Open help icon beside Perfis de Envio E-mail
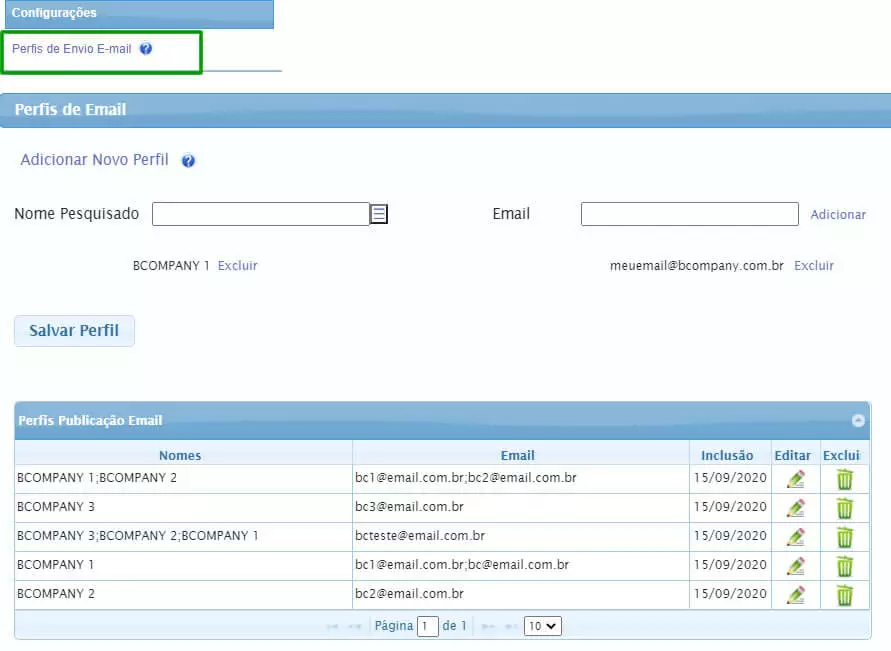Viewport: 891px width, 651px height. pos(146,49)
